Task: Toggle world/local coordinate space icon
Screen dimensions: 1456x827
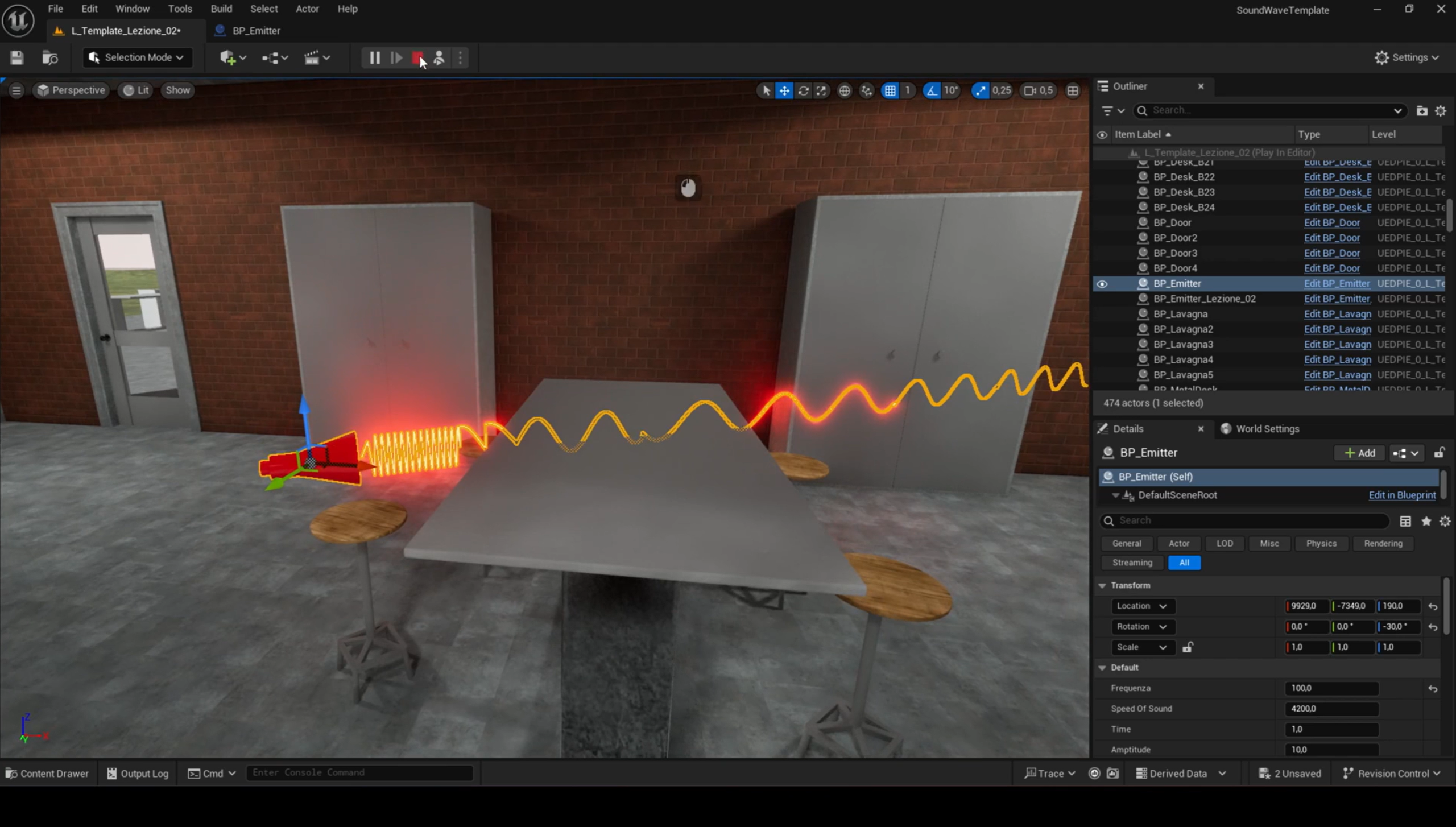Action: point(845,90)
